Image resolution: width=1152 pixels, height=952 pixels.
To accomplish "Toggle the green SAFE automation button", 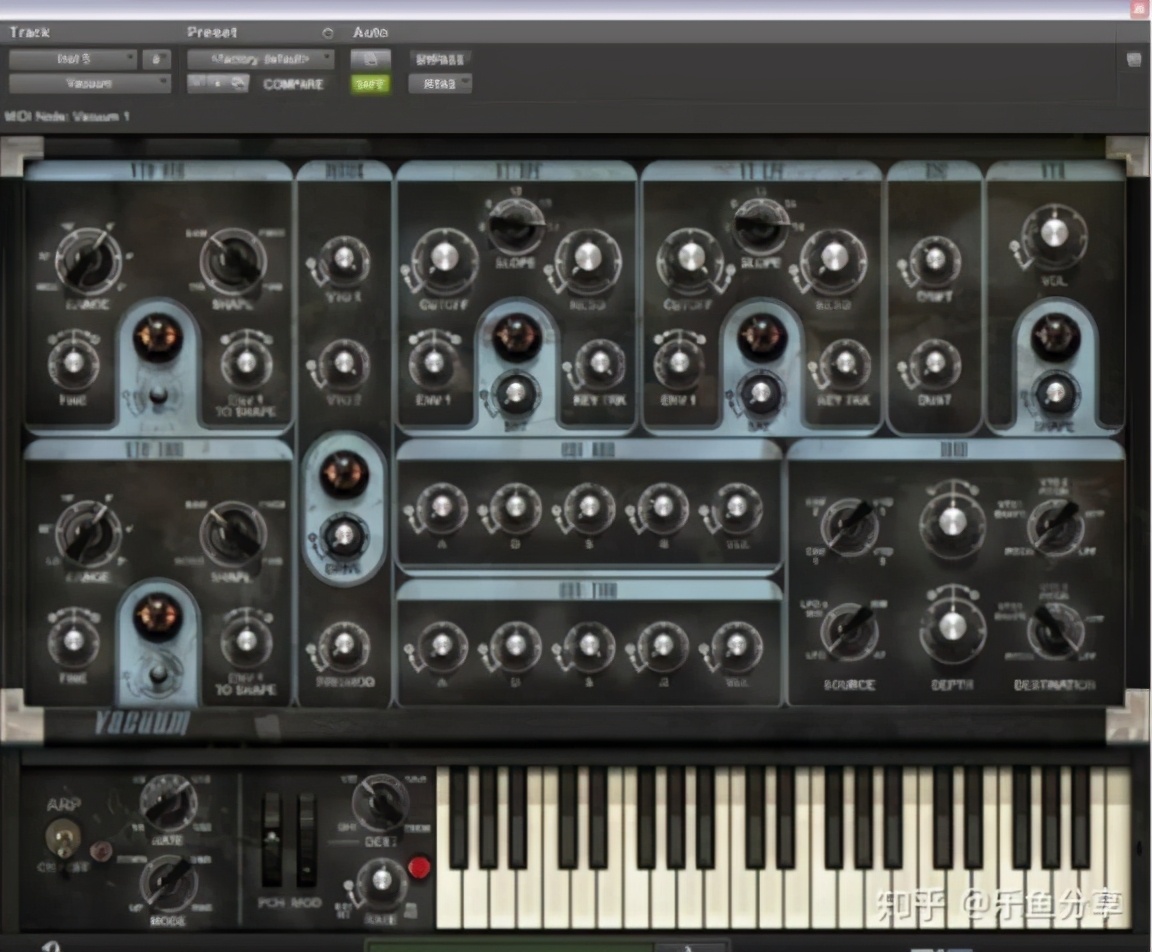I will 370,84.
